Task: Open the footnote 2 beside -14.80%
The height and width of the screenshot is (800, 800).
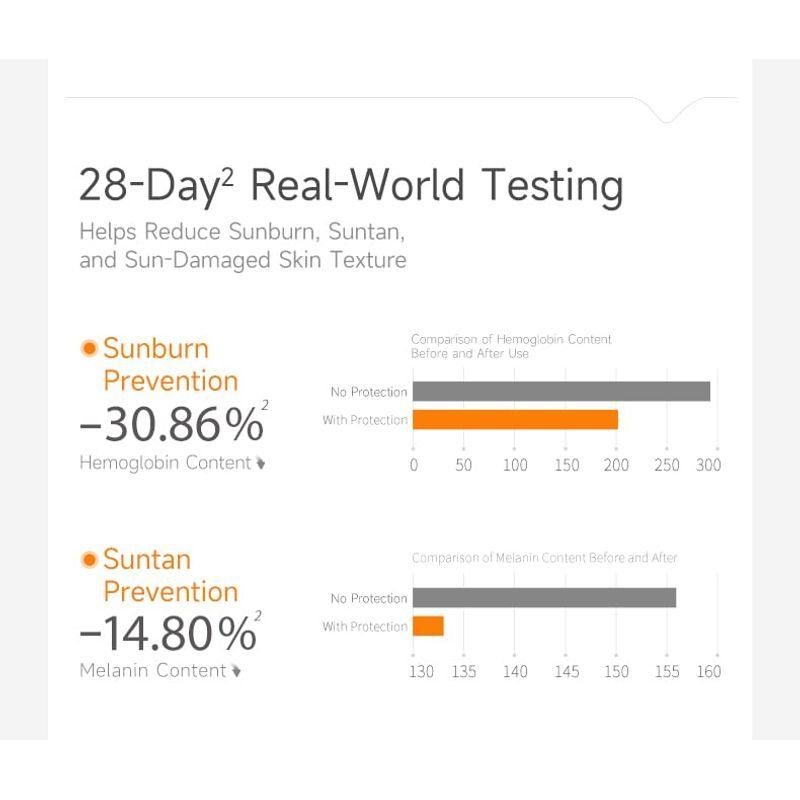Action: coord(259,614)
